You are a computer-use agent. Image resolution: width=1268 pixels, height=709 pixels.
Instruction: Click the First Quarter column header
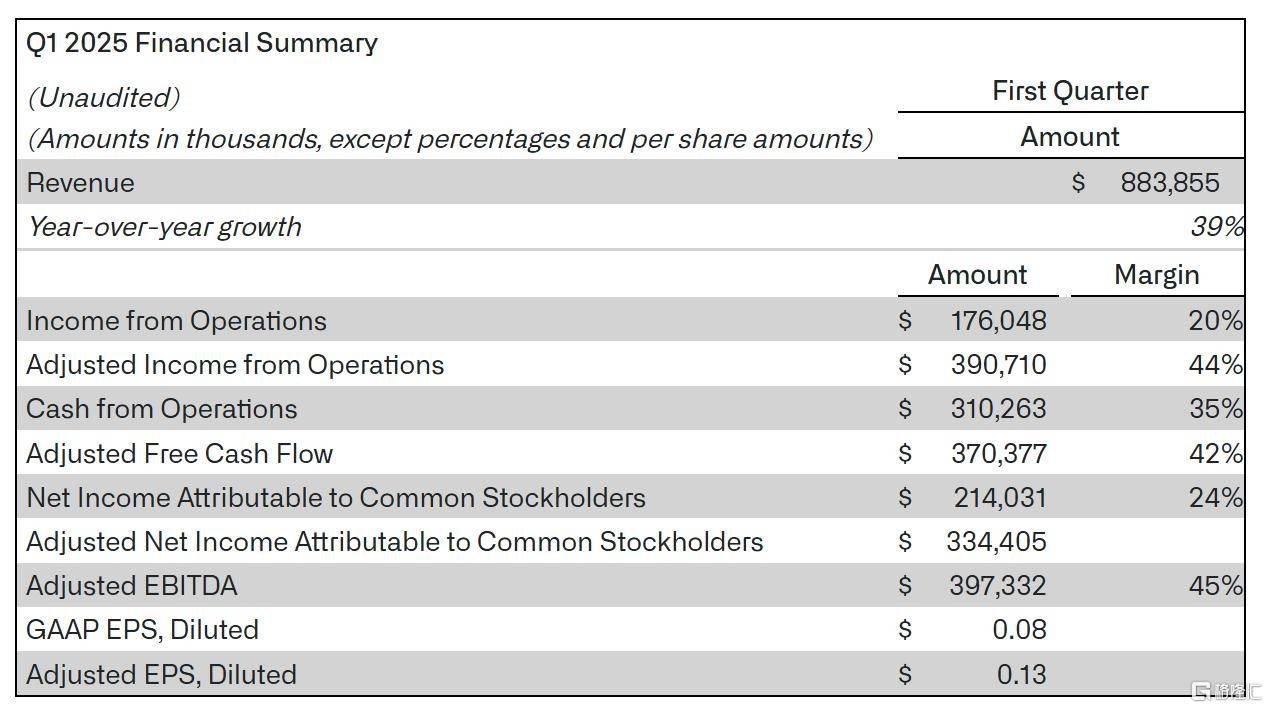tap(1070, 91)
